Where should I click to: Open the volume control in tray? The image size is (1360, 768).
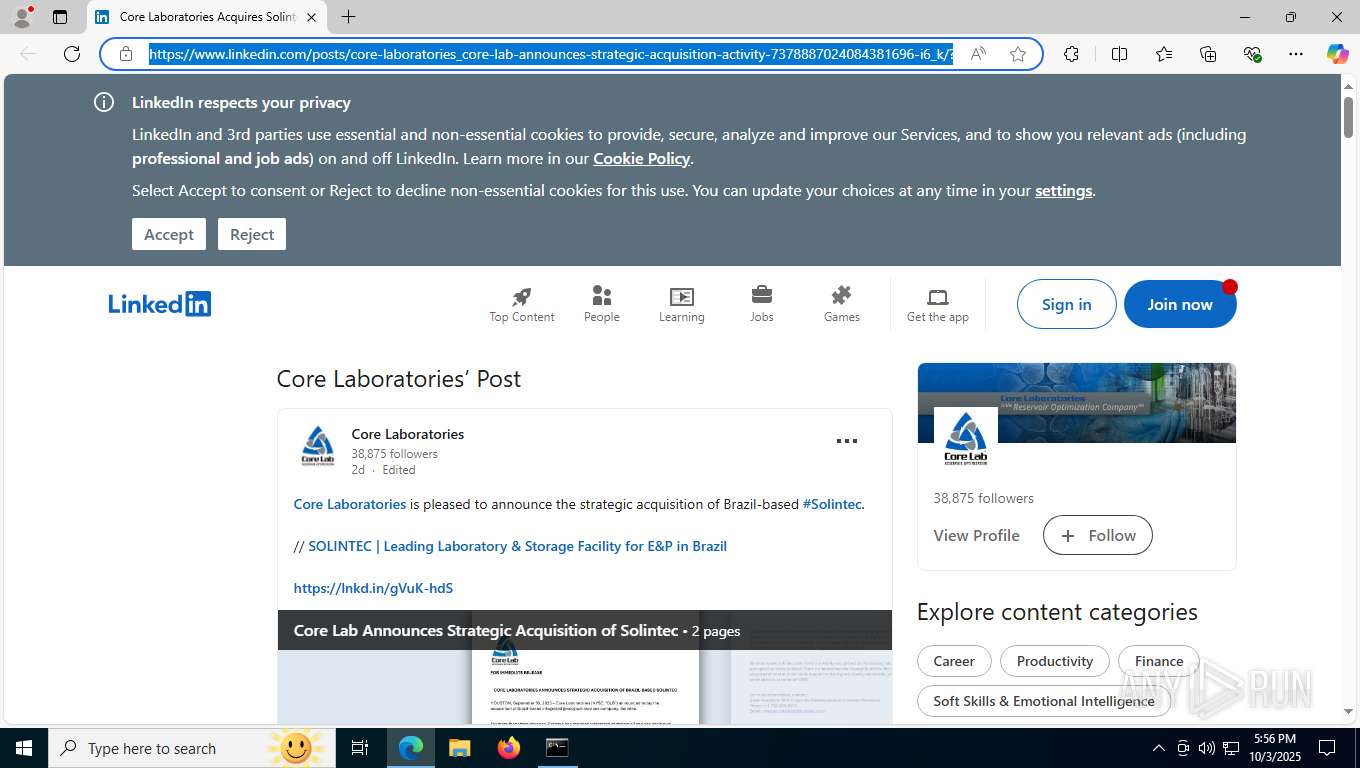tap(1206, 748)
